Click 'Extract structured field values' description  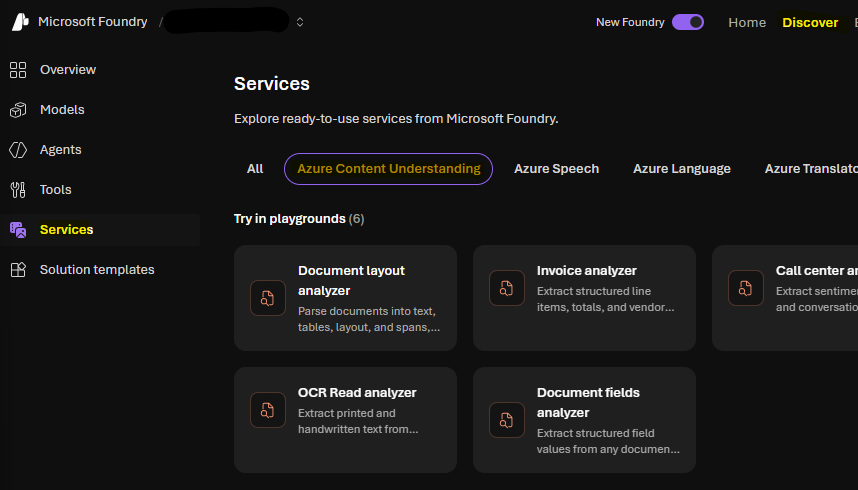tap(608, 441)
